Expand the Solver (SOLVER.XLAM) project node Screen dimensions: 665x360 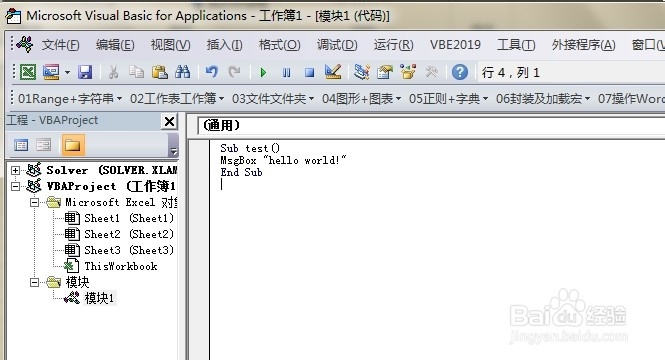click(x=15, y=170)
